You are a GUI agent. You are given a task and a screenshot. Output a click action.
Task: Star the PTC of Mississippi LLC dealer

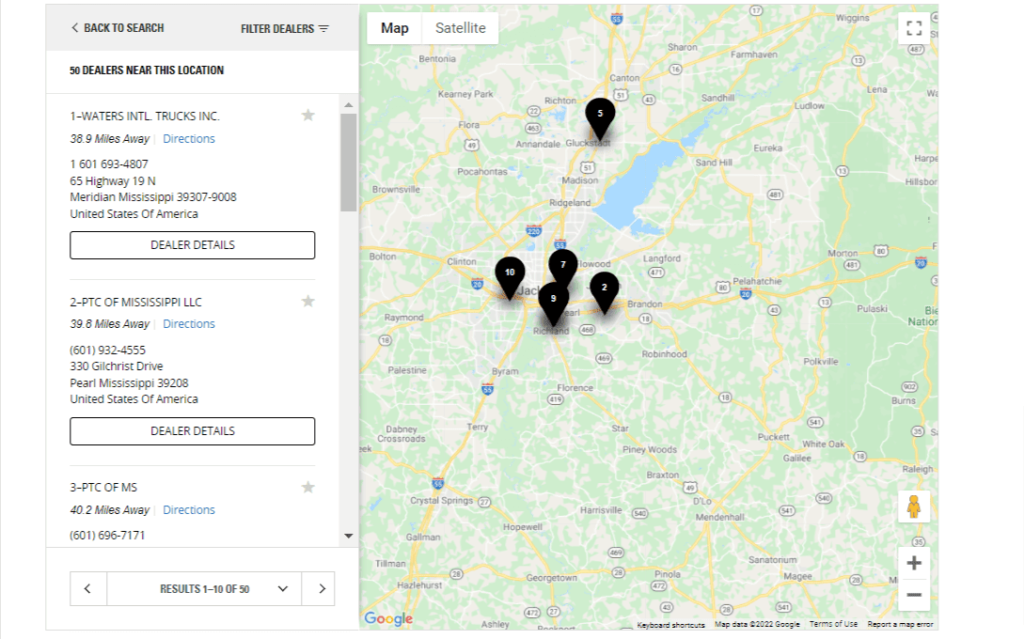pyautogui.click(x=308, y=302)
